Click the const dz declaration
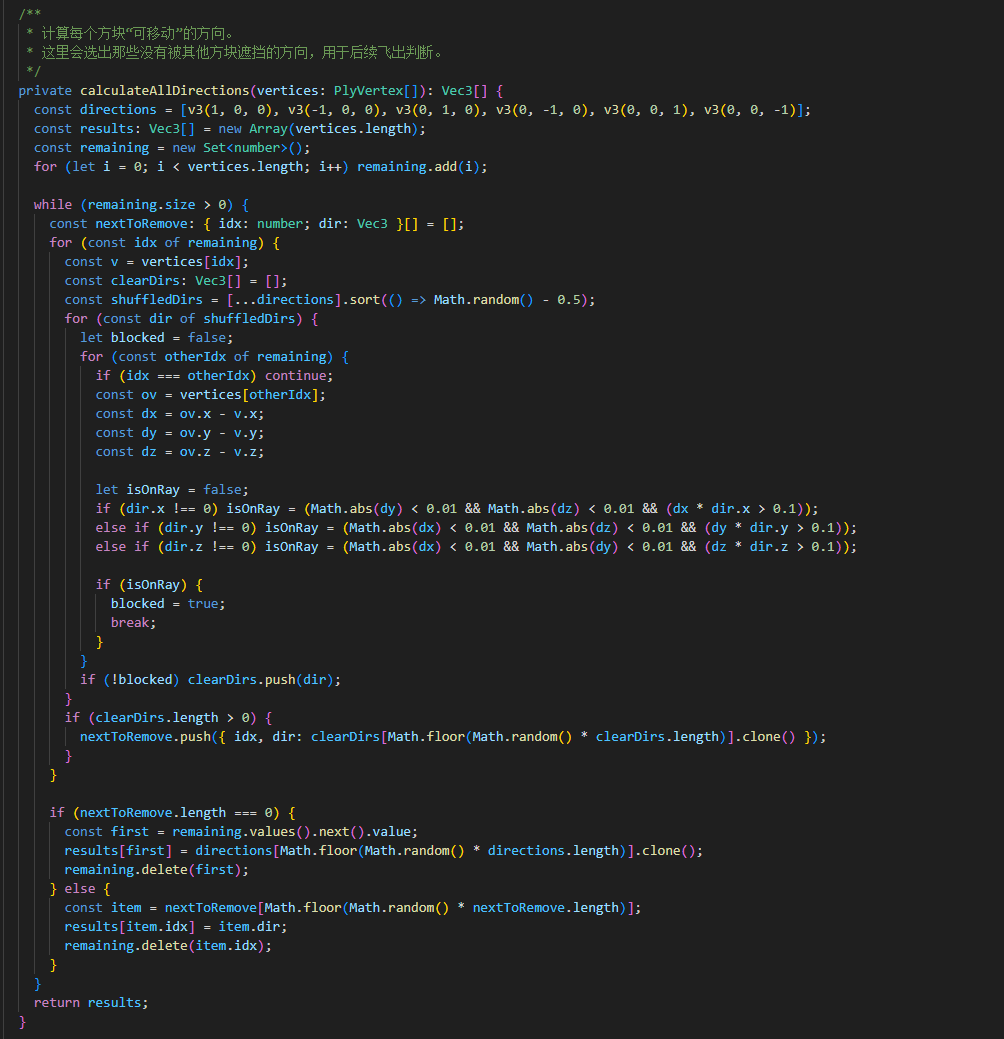The image size is (1004, 1039). (180, 452)
